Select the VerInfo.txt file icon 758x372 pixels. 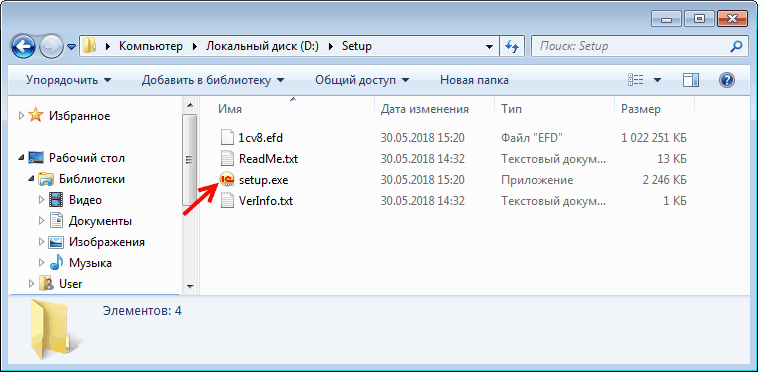[227, 200]
